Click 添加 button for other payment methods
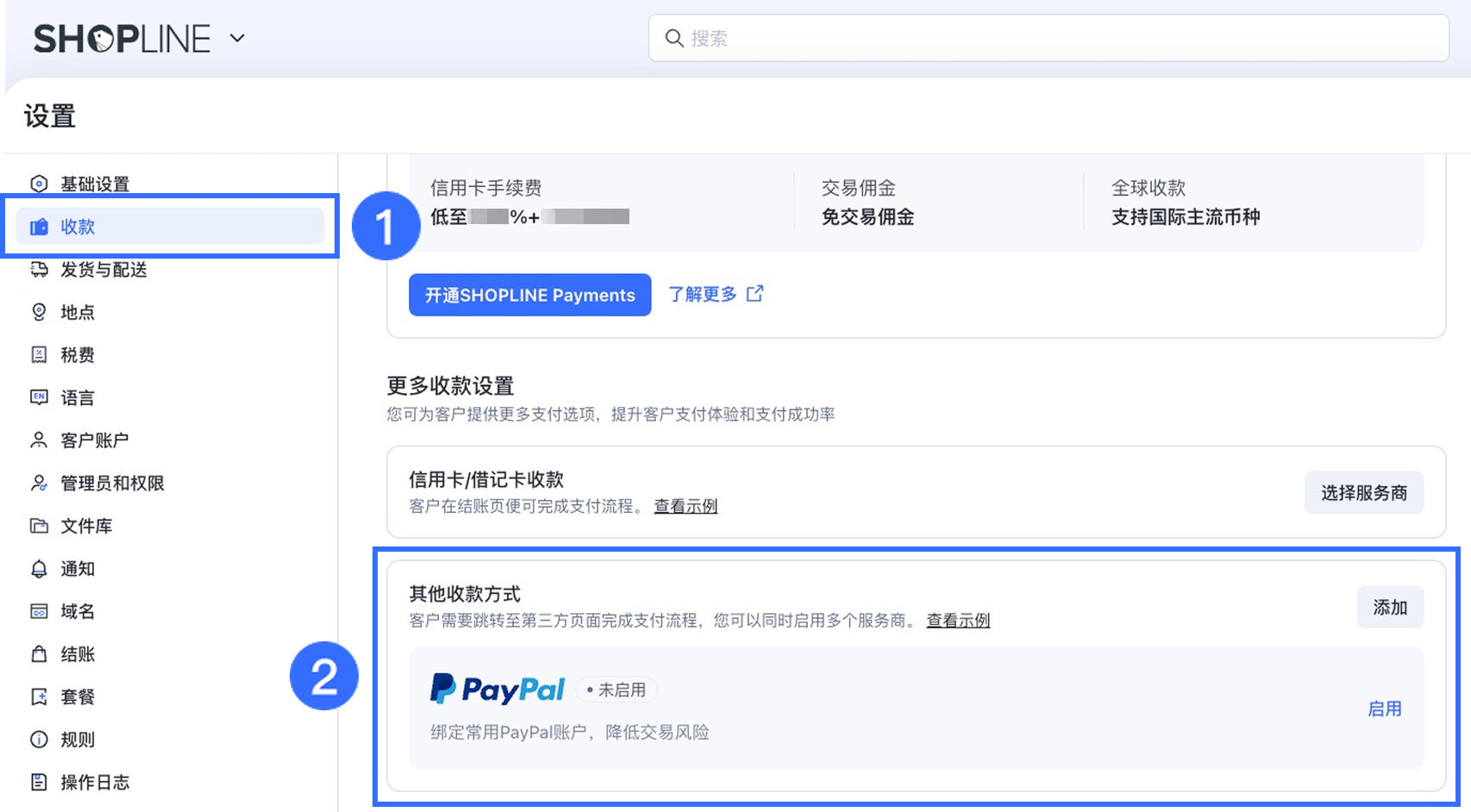This screenshot has height=812, width=1471. pyautogui.click(x=1390, y=608)
